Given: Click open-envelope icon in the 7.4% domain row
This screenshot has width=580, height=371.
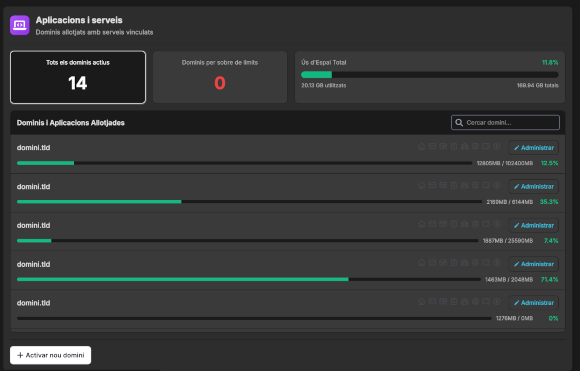Looking at the screenshot, I should coord(443,224).
